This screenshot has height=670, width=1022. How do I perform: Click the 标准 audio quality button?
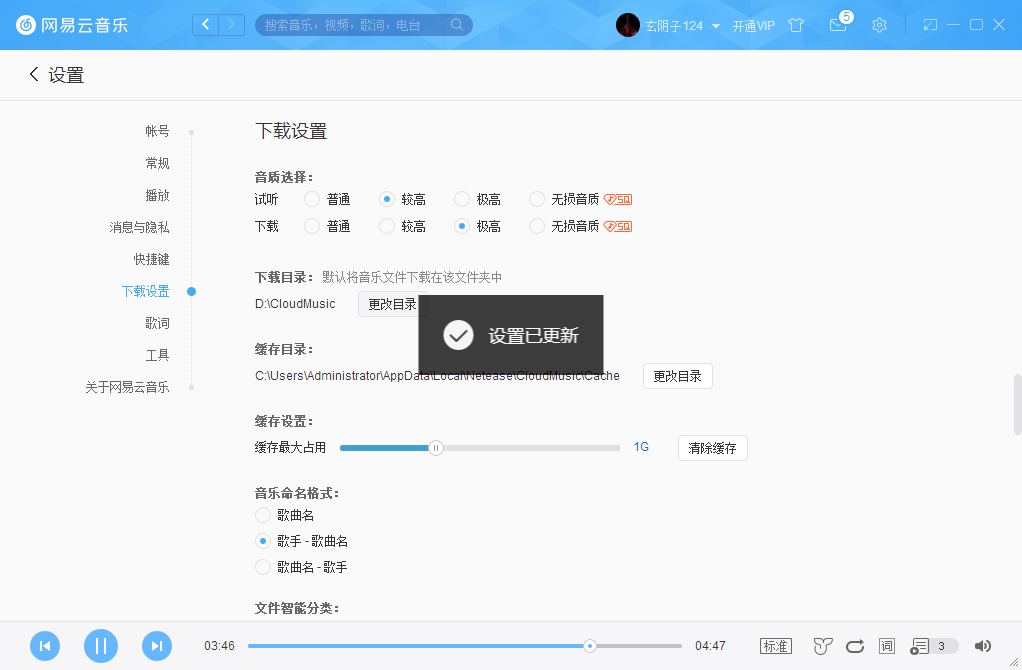pyautogui.click(x=776, y=646)
